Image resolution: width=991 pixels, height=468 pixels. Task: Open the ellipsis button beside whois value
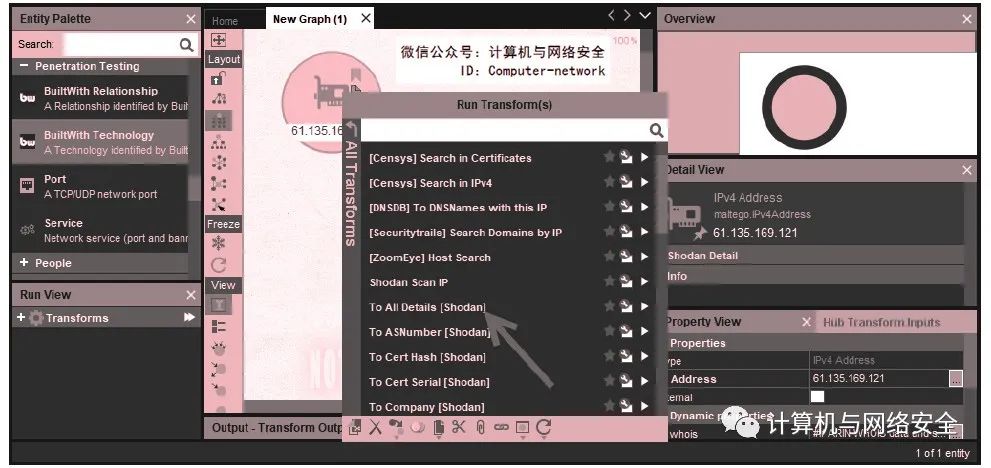coord(956,433)
